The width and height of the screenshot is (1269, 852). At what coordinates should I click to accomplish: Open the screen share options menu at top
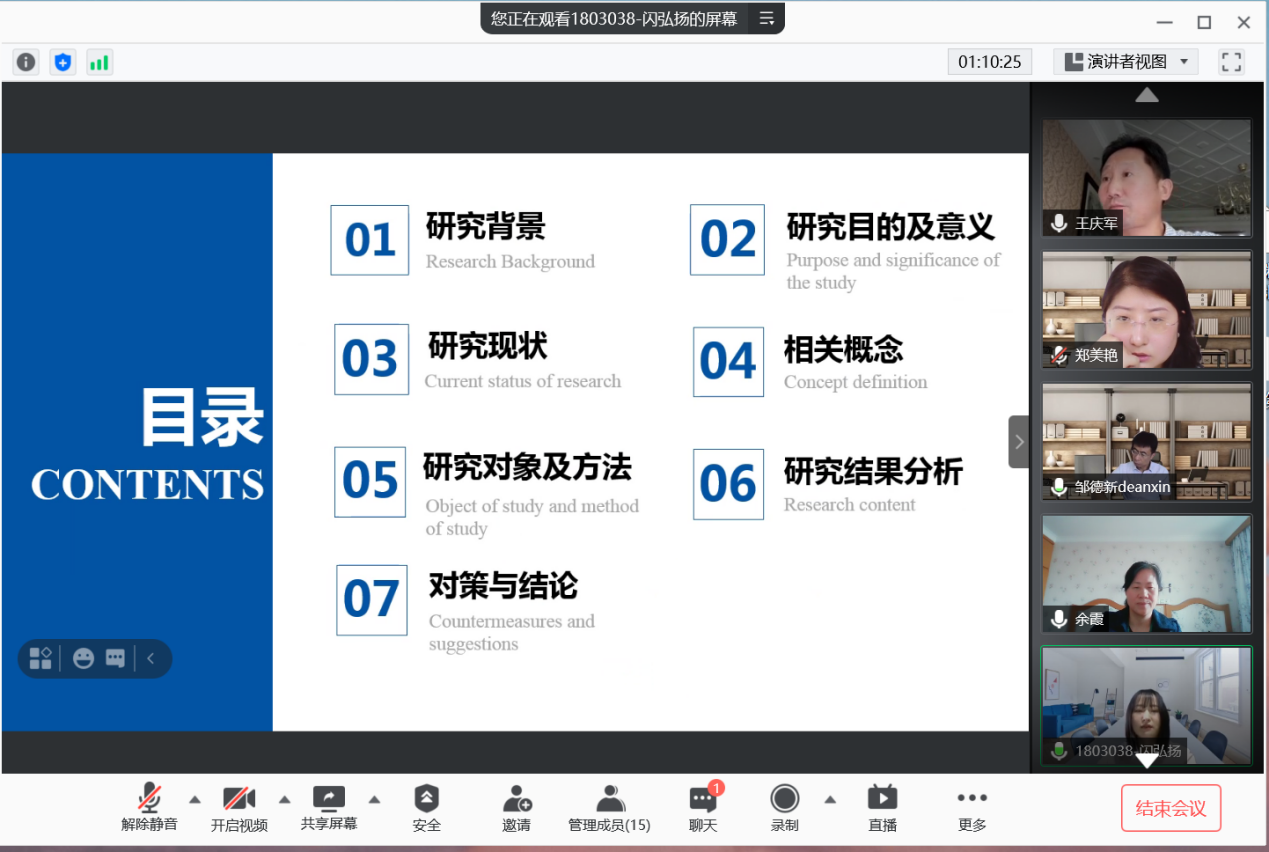click(767, 18)
